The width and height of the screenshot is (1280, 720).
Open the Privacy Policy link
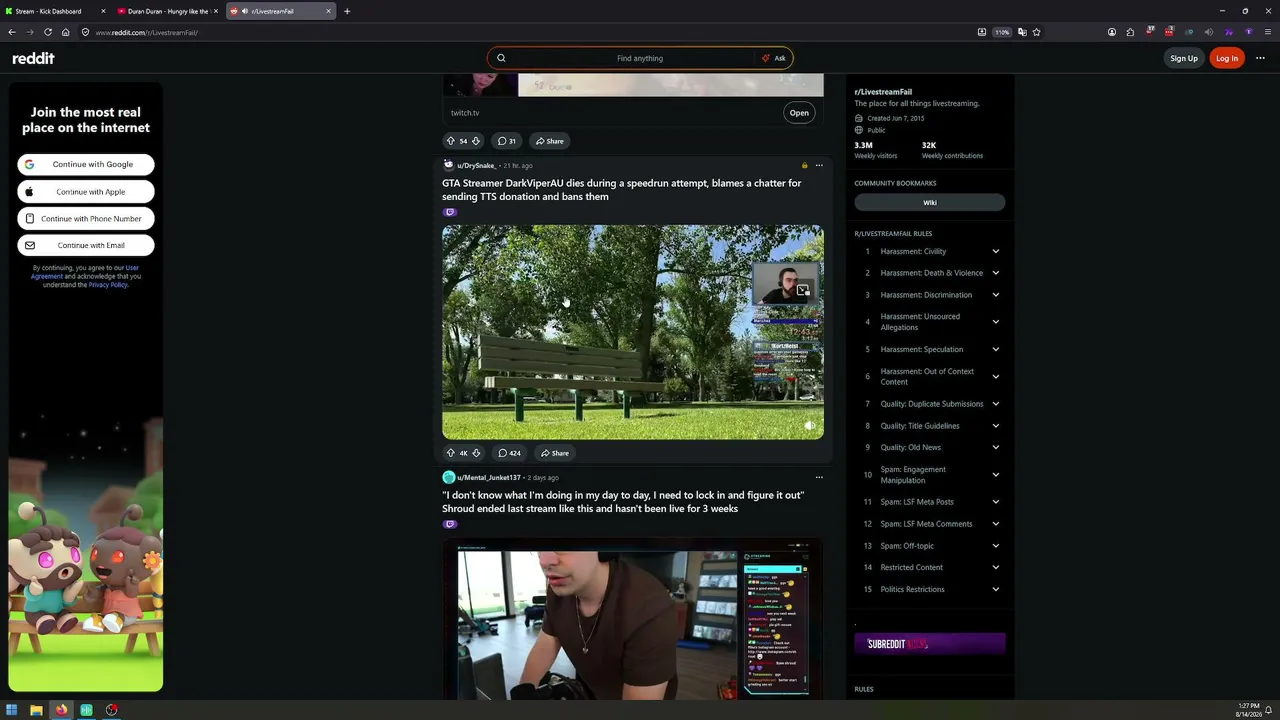click(x=108, y=285)
